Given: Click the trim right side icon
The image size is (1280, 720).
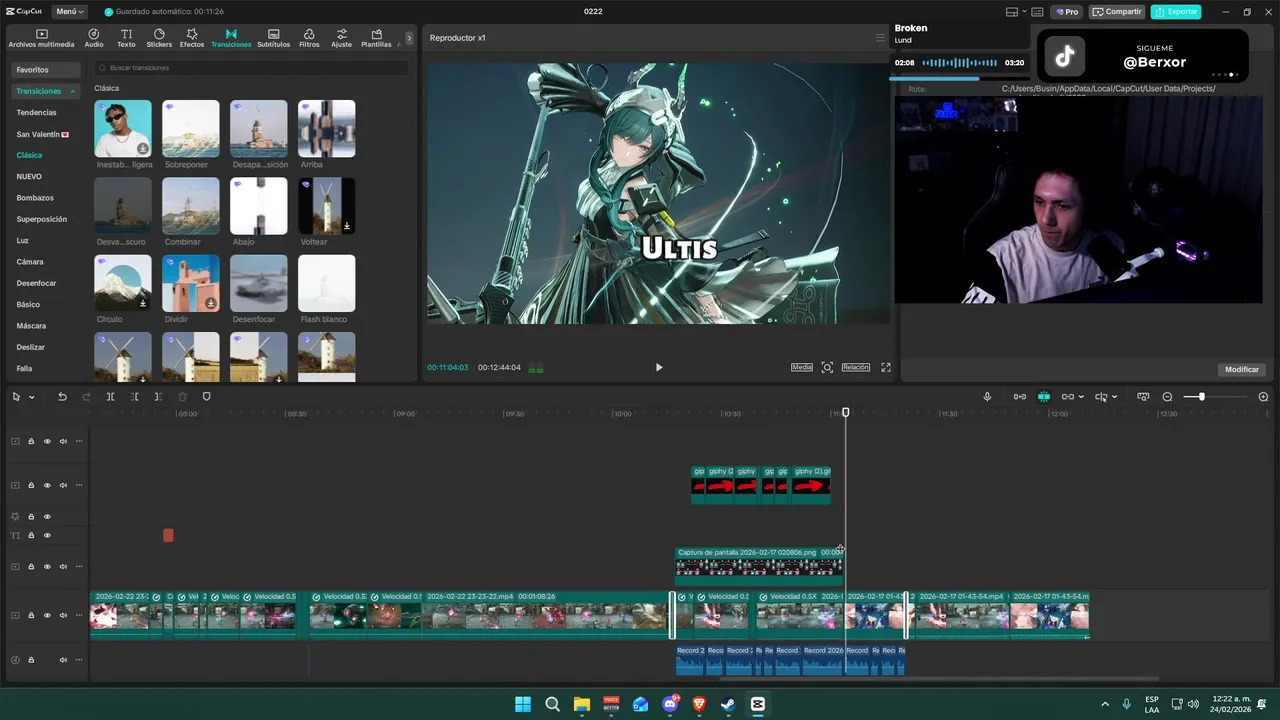Looking at the screenshot, I should point(158,397).
